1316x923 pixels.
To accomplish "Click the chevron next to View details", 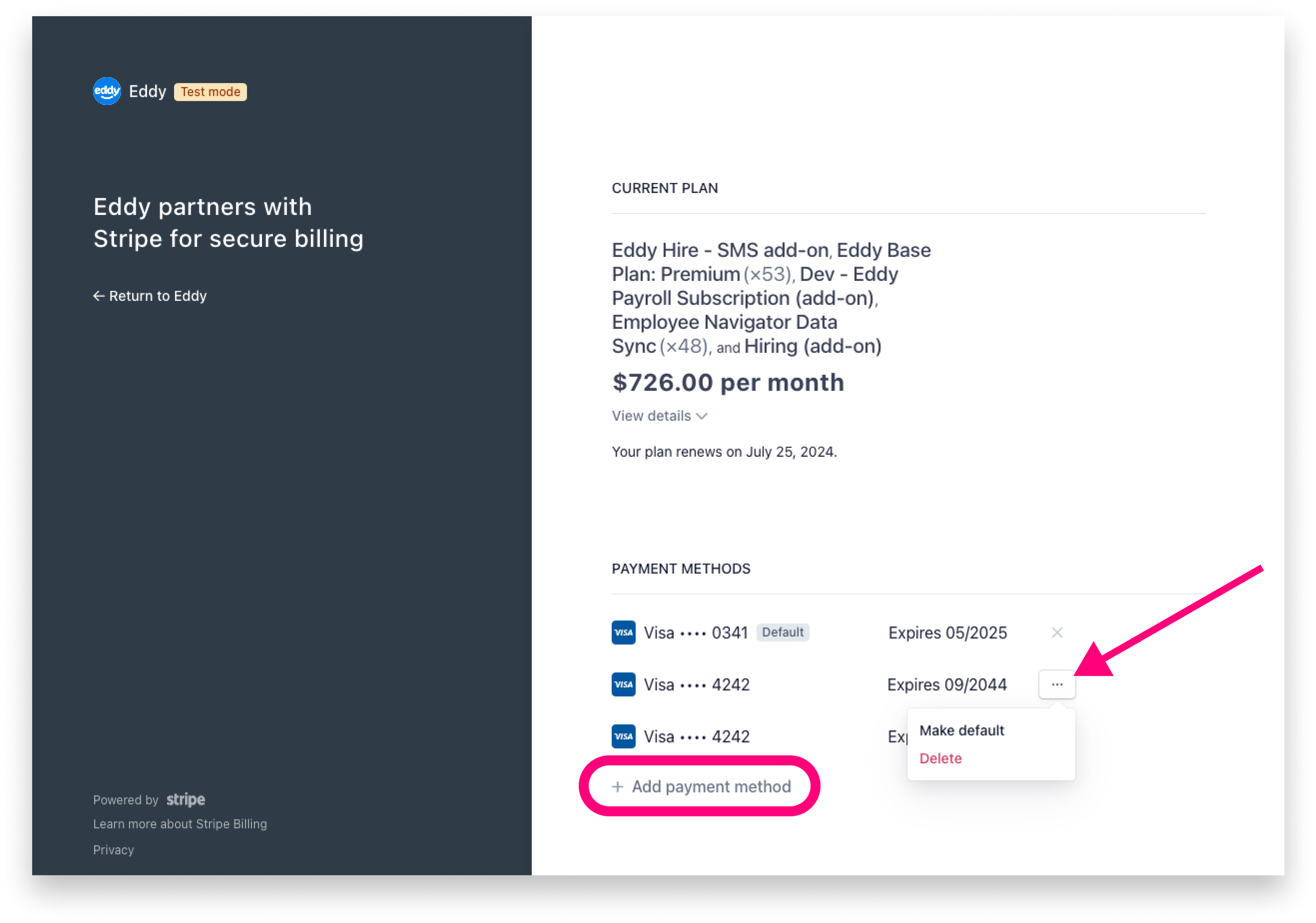I will tap(702, 416).
